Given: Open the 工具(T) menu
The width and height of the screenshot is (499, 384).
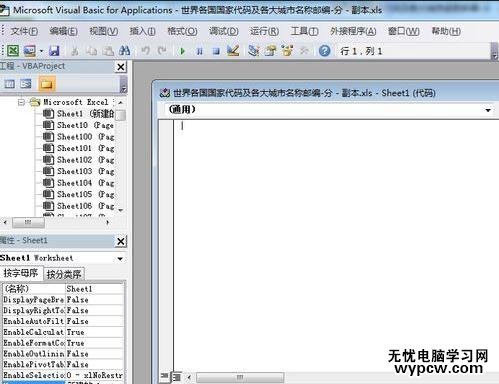Looking at the screenshot, I should coord(304,31).
